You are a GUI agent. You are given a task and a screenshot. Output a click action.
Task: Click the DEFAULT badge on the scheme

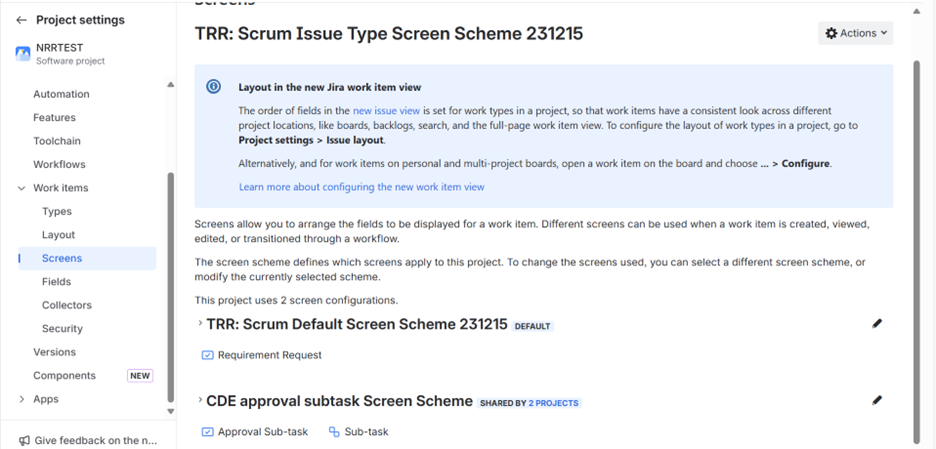pyautogui.click(x=532, y=327)
